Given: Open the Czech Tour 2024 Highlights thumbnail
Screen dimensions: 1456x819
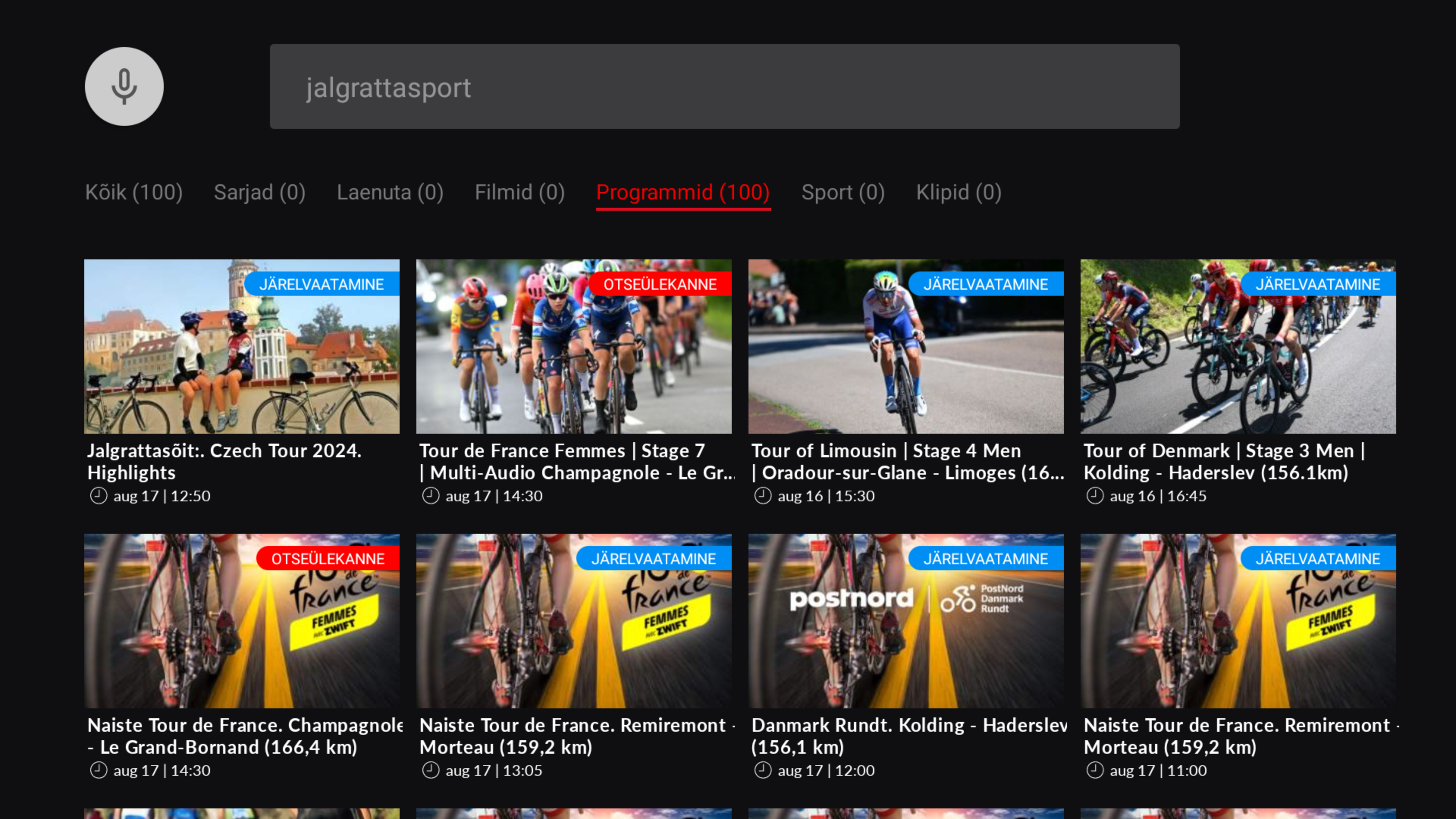Looking at the screenshot, I should [x=242, y=347].
